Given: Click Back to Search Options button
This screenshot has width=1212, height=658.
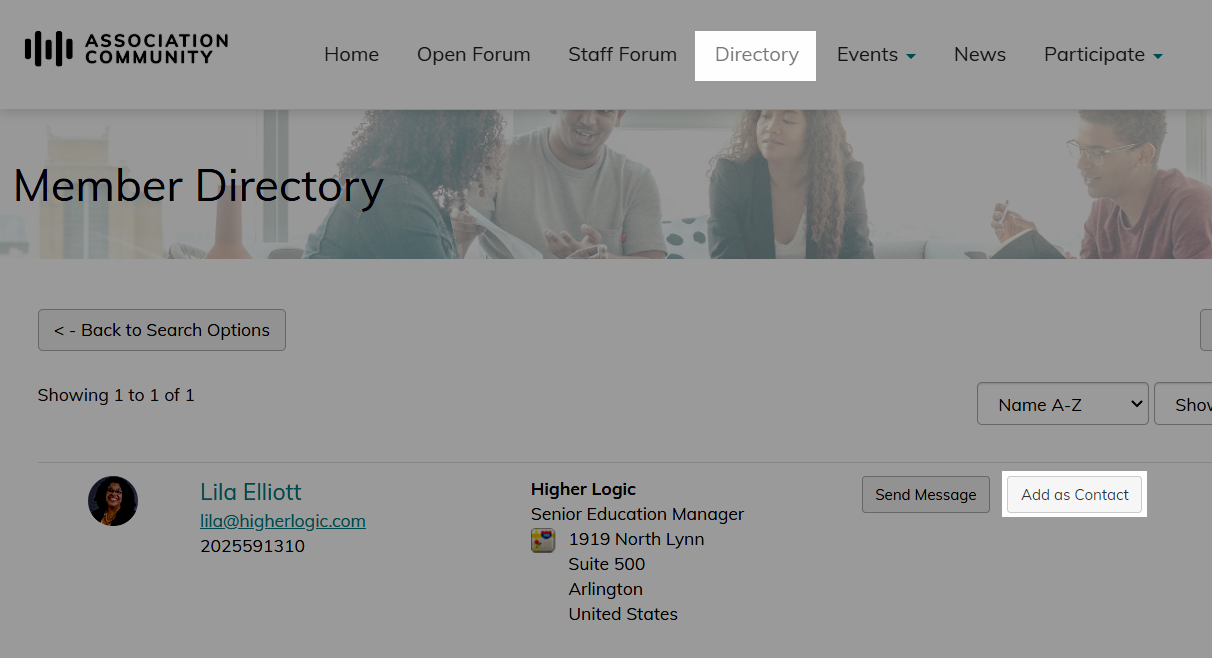Looking at the screenshot, I should click(x=162, y=330).
